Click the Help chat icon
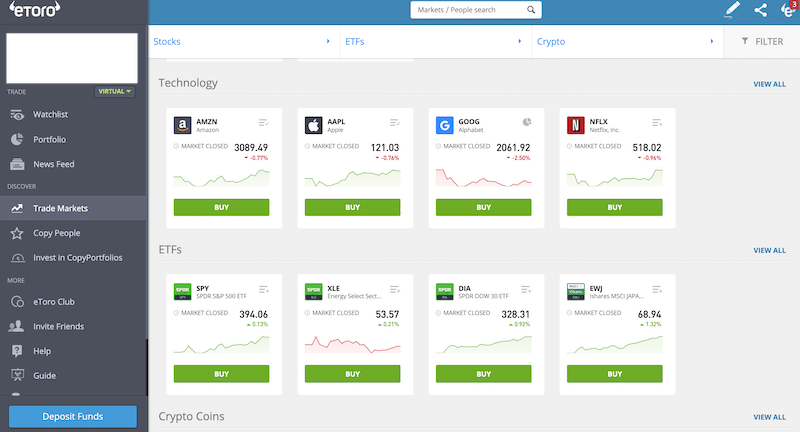This screenshot has width=800, height=432. pyautogui.click(x=17, y=351)
